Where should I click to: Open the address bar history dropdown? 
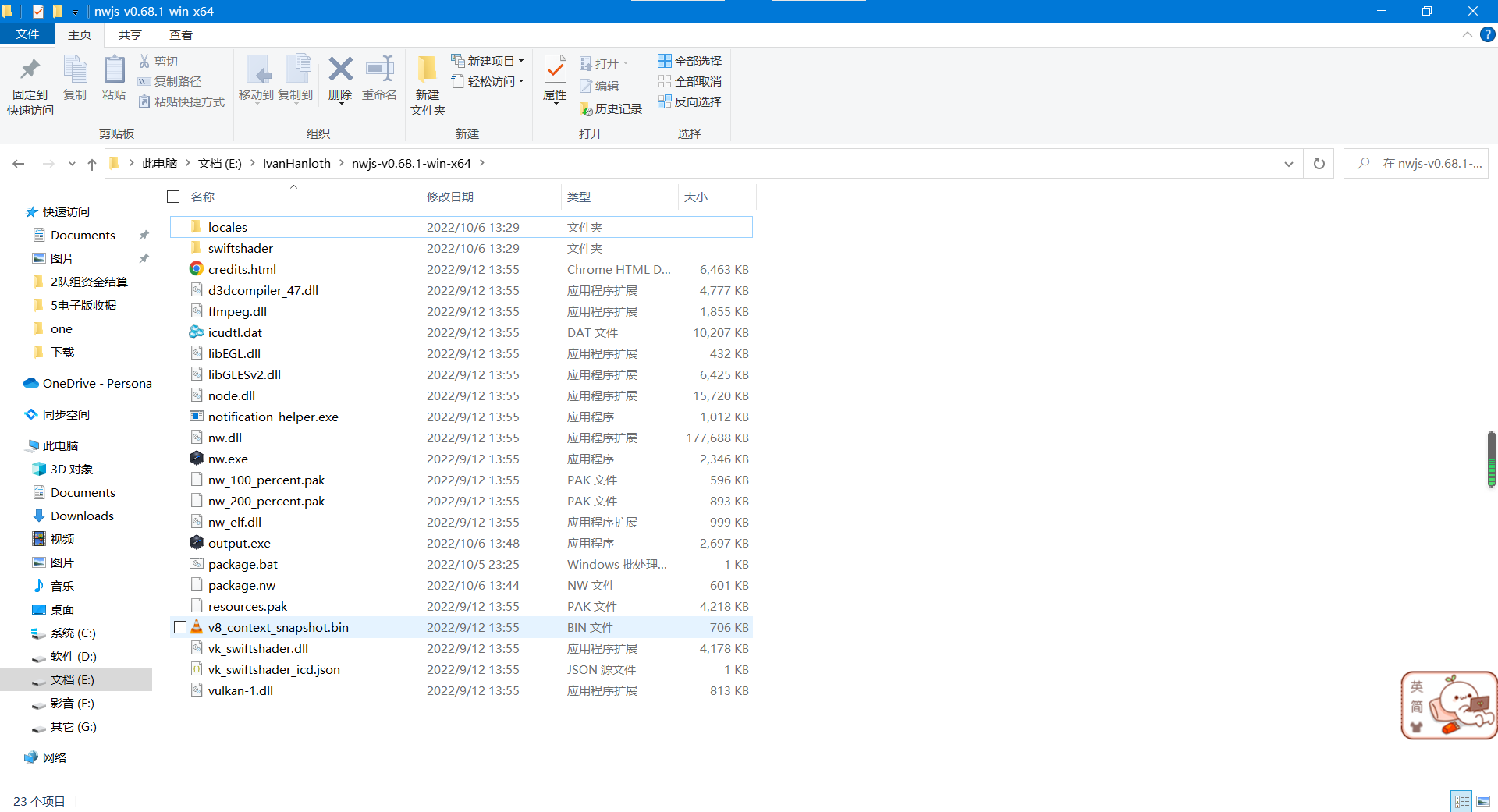click(x=1288, y=164)
